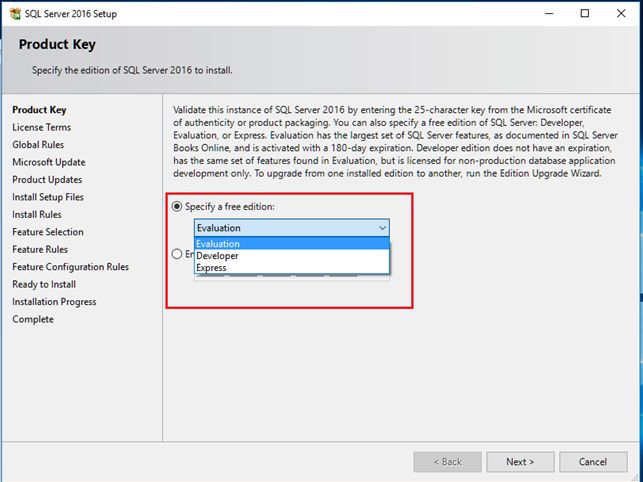Click the Next button

520,462
